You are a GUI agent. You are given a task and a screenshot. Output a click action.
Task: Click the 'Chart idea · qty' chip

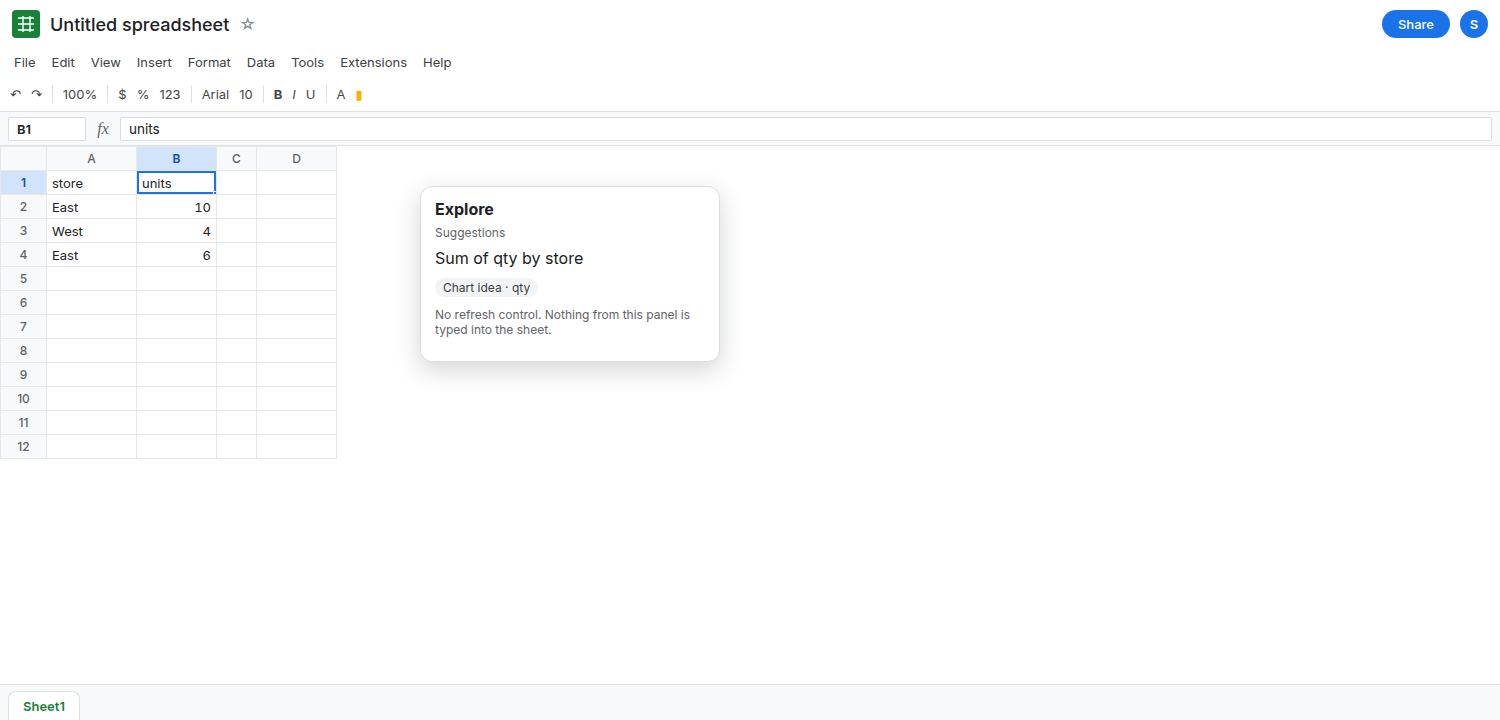pos(487,288)
